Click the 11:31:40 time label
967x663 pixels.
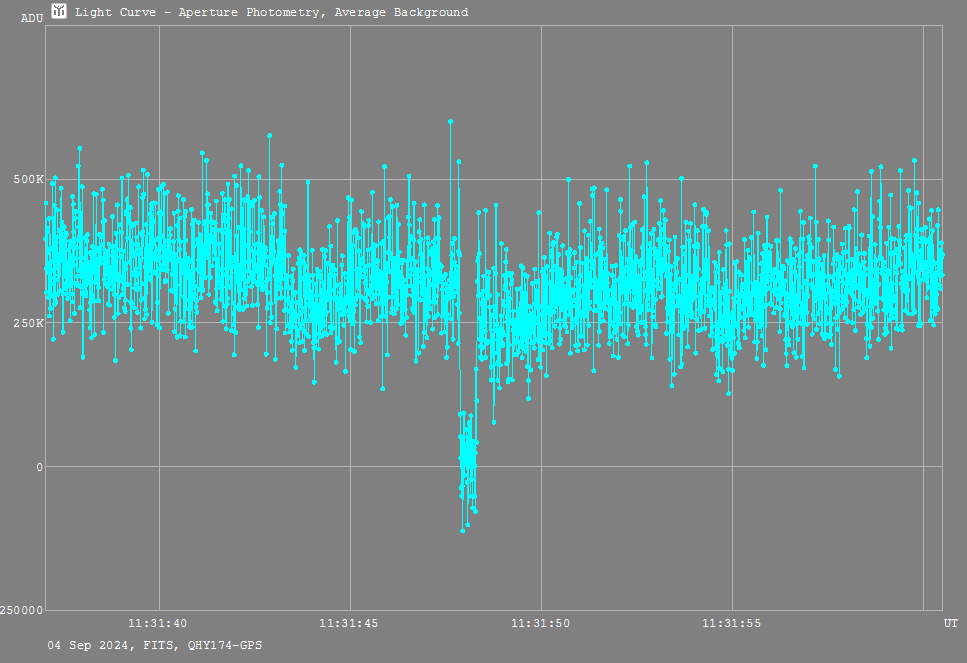click(157, 624)
